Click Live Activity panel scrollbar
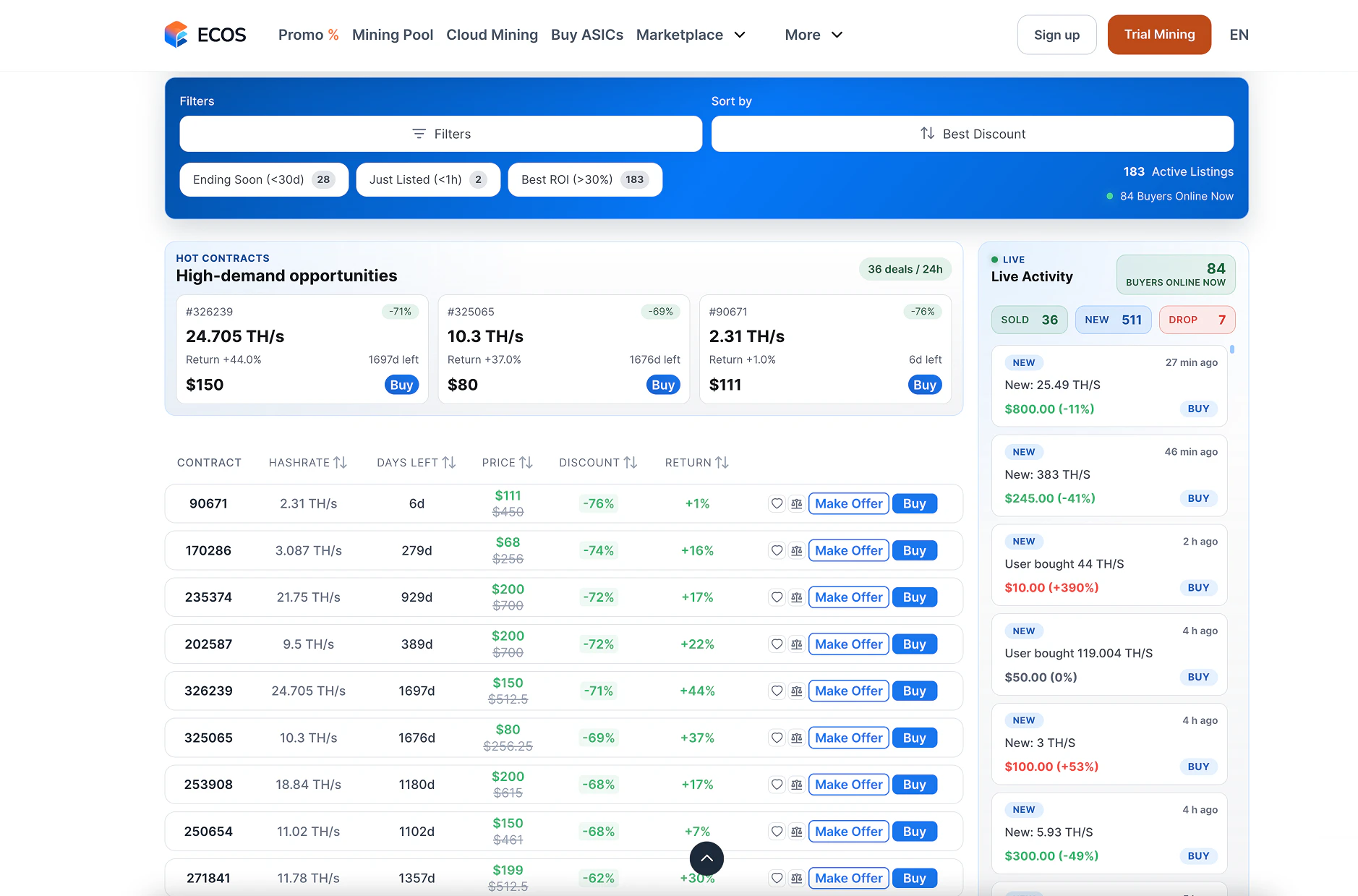 [1232, 349]
